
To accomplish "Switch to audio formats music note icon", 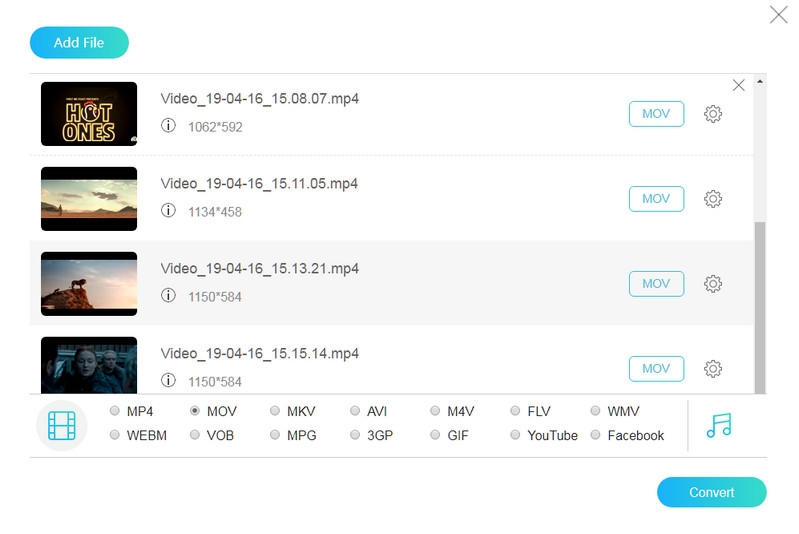I will (719, 425).
